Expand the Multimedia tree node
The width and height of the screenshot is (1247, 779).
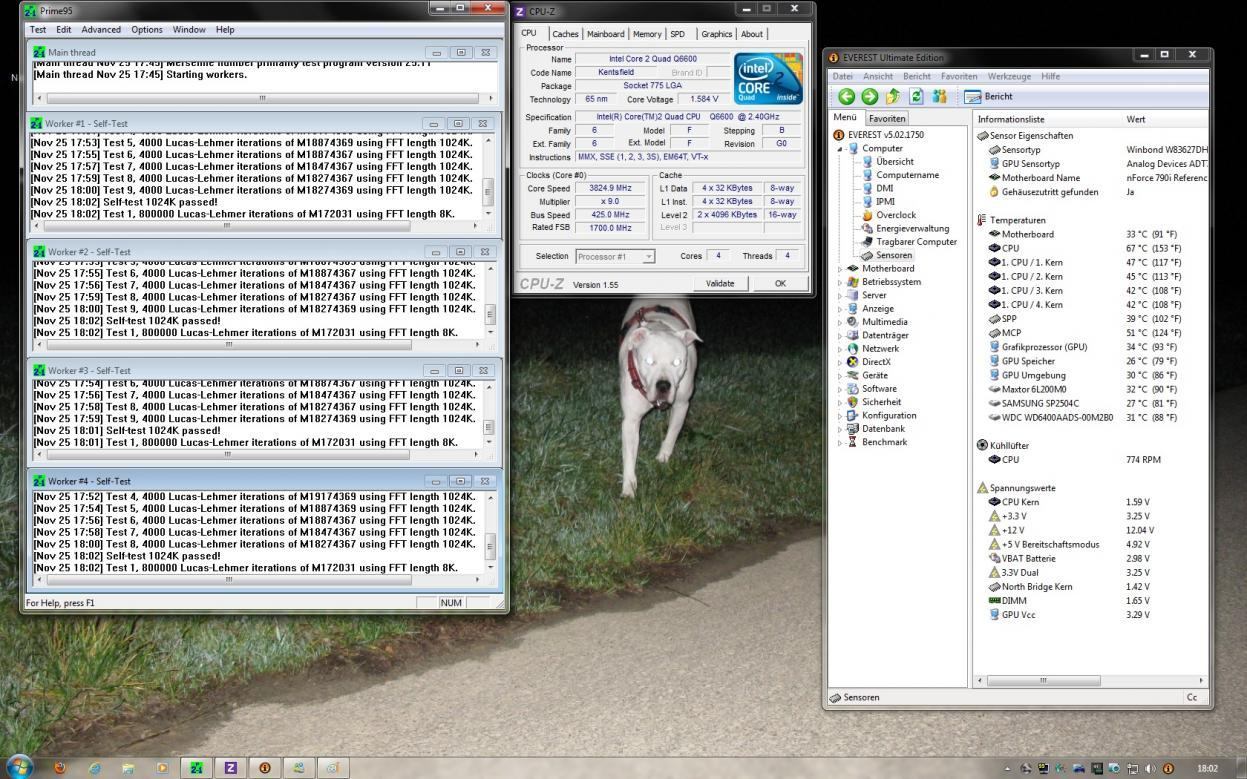(x=841, y=322)
